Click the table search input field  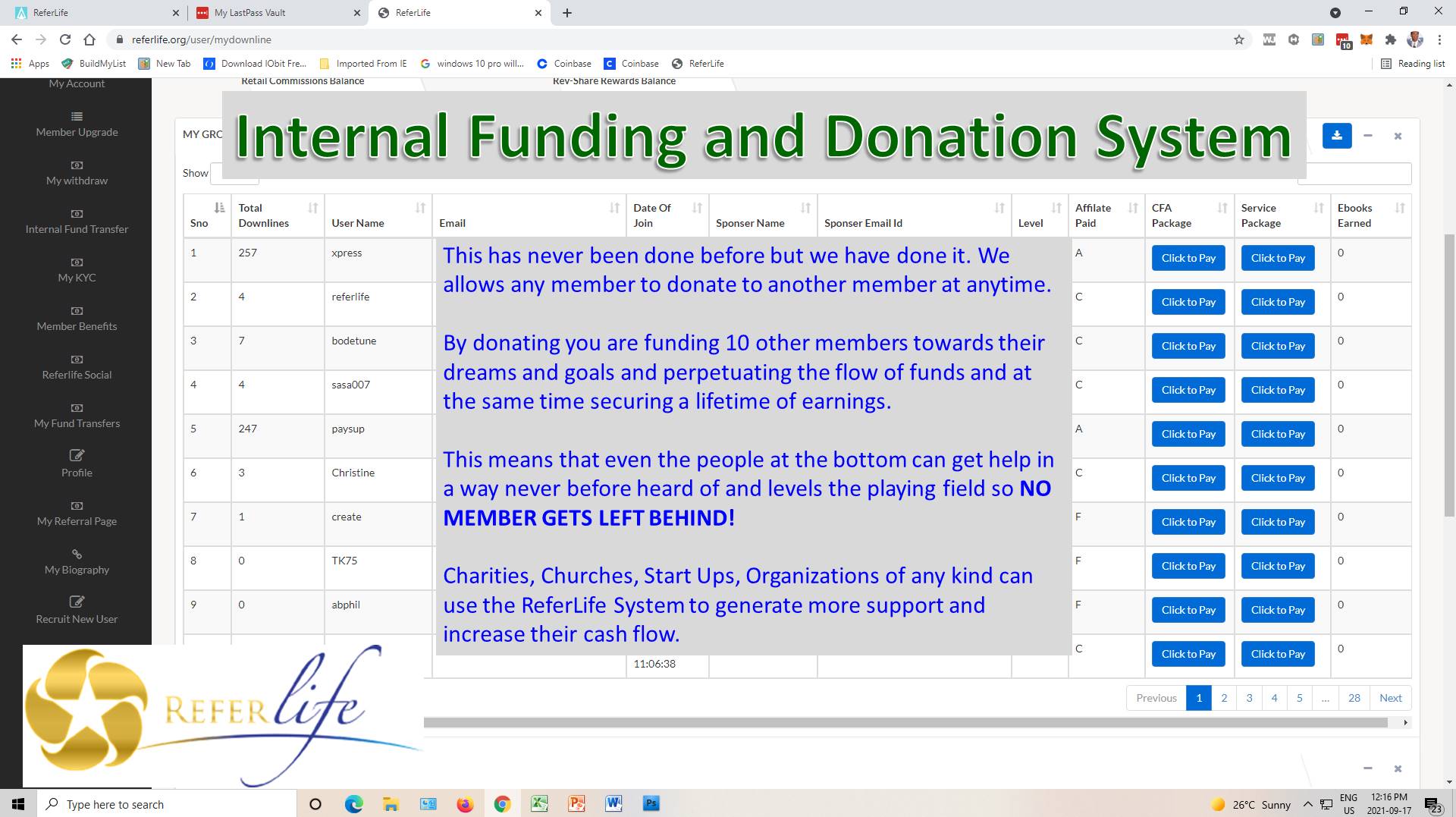tap(1354, 174)
